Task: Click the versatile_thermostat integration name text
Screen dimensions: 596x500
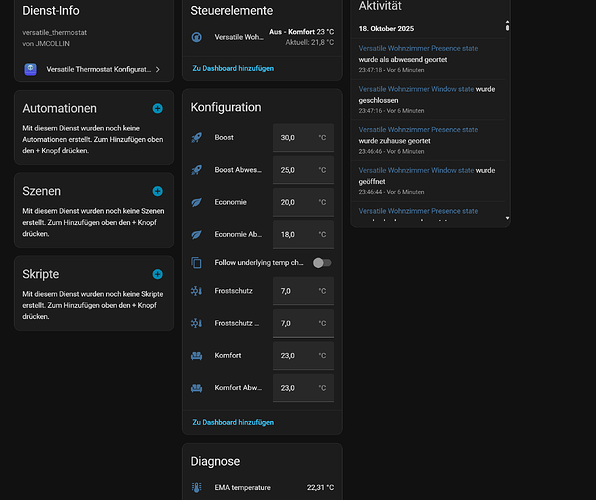Action: [54, 32]
